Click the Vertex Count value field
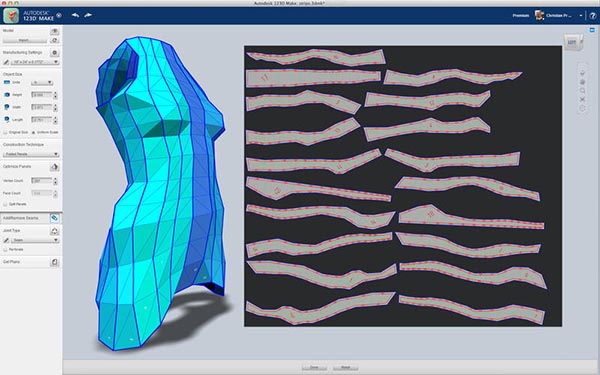The image size is (600, 375). [42, 181]
